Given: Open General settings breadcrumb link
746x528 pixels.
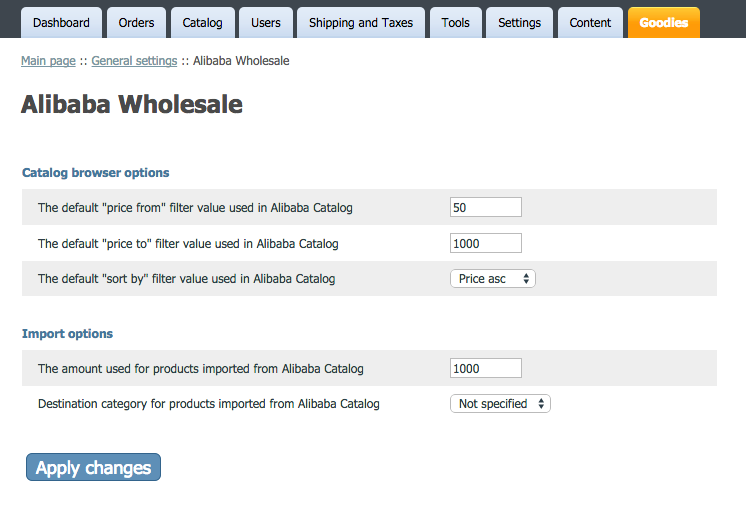Looking at the screenshot, I should pos(134,61).
